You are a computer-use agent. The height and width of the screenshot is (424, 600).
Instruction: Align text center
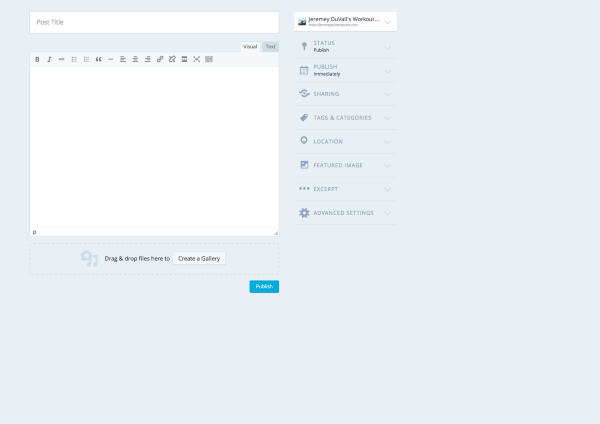click(135, 59)
